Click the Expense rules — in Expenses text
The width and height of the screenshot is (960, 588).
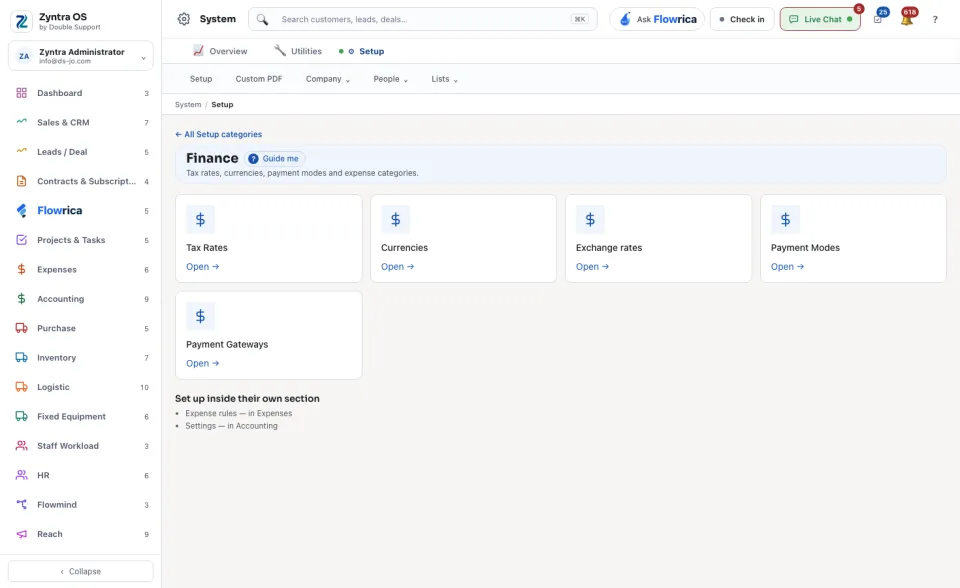239,413
